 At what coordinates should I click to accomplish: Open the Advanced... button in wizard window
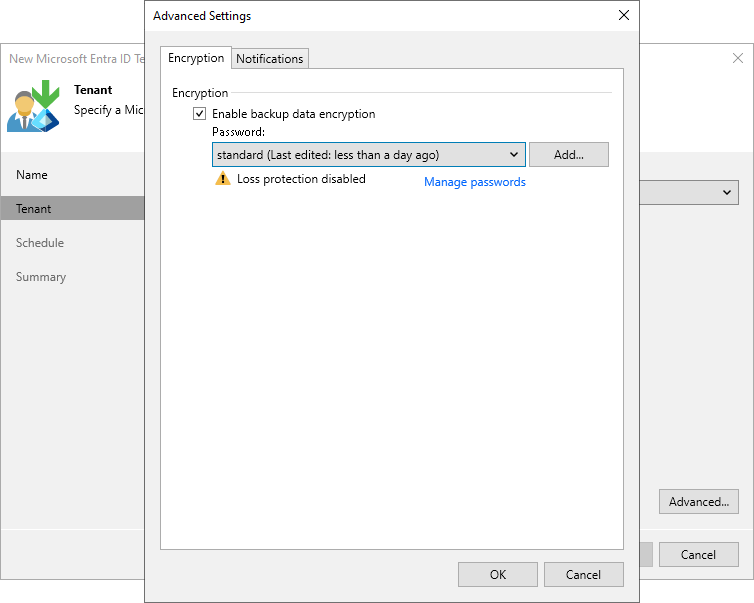699,502
